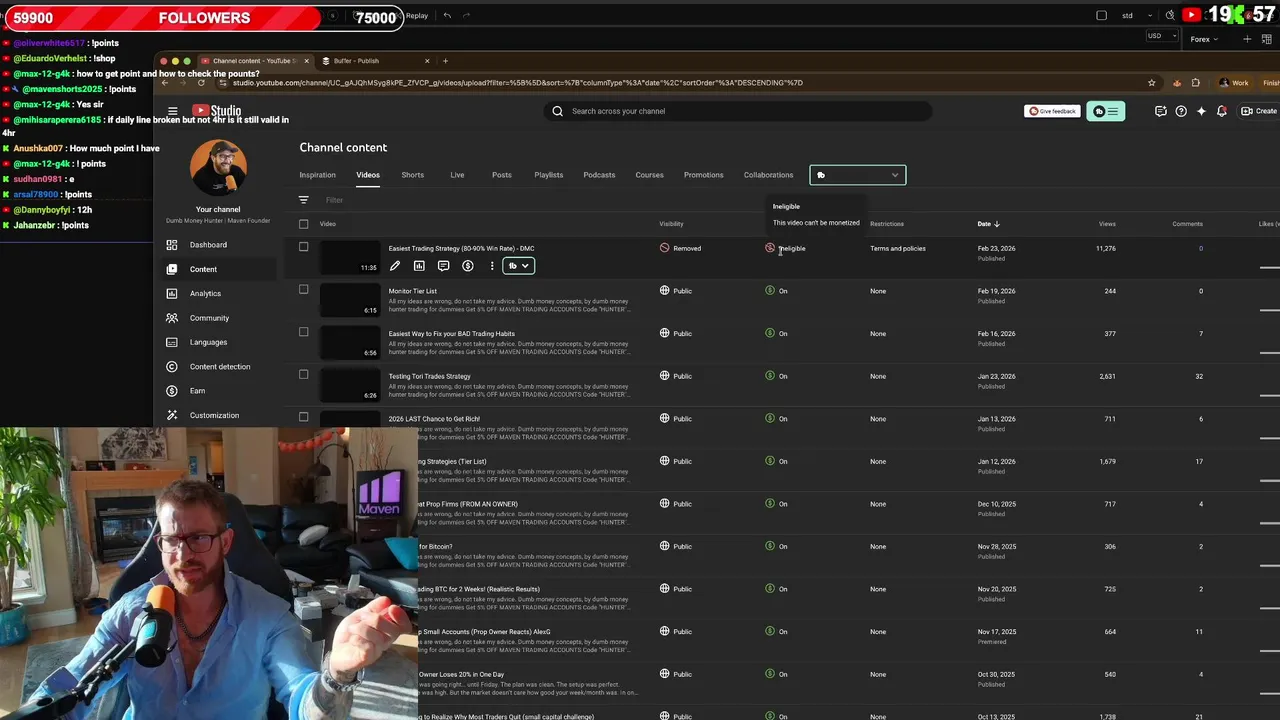Open the browser extensions puzzle icon
1280x720 pixels.
tap(1195, 83)
